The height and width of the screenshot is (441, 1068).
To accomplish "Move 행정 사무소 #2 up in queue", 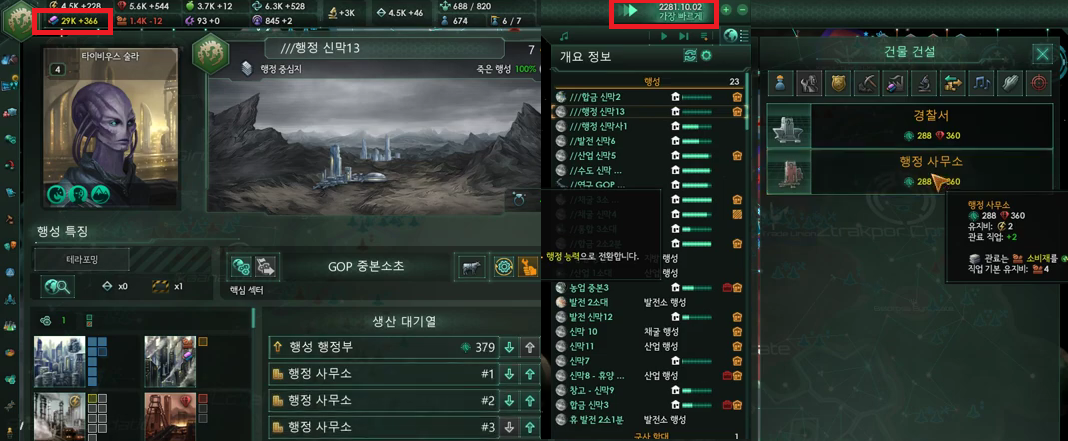I will tap(530, 401).
